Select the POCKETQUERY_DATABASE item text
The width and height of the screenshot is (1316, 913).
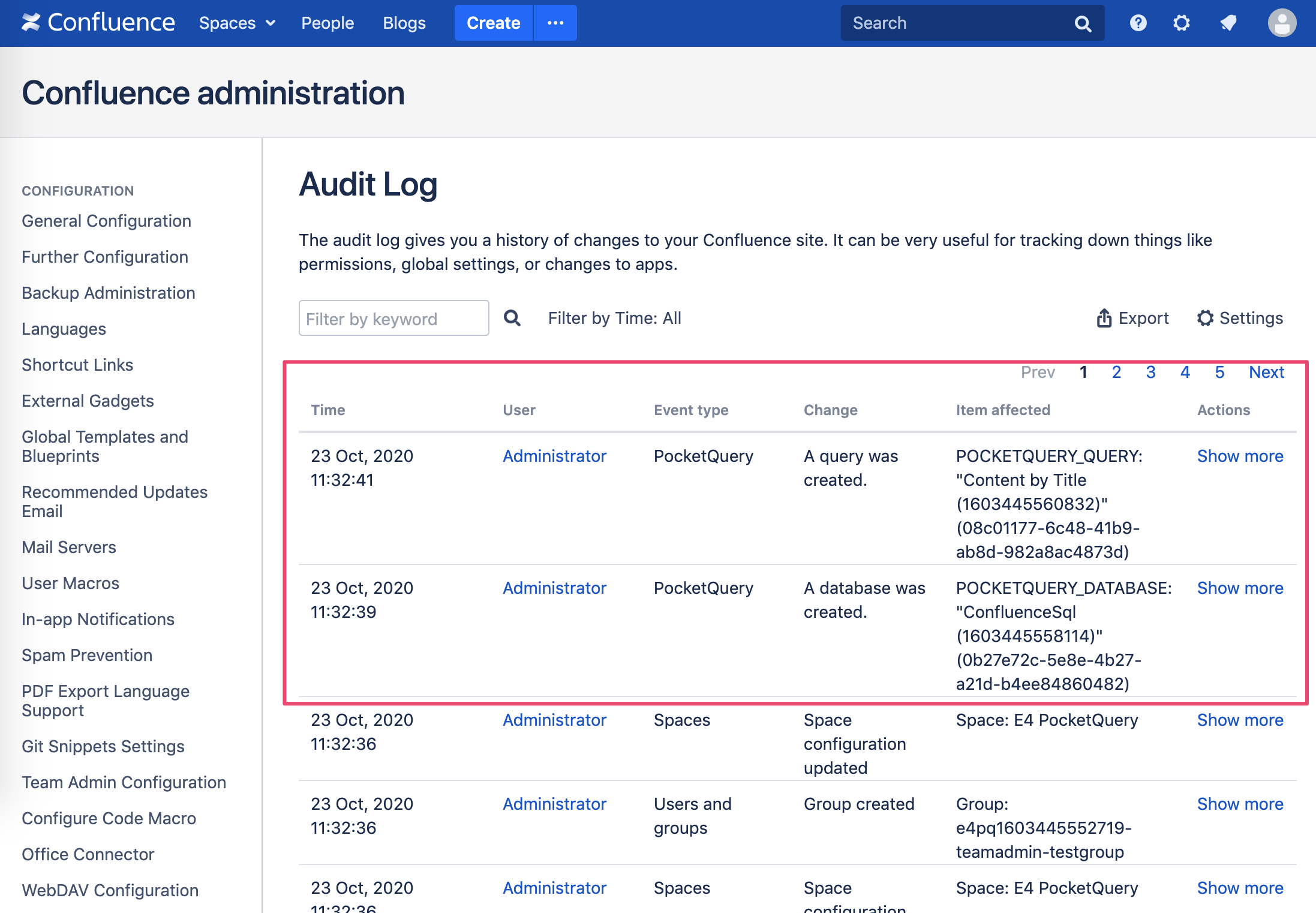pos(1063,636)
